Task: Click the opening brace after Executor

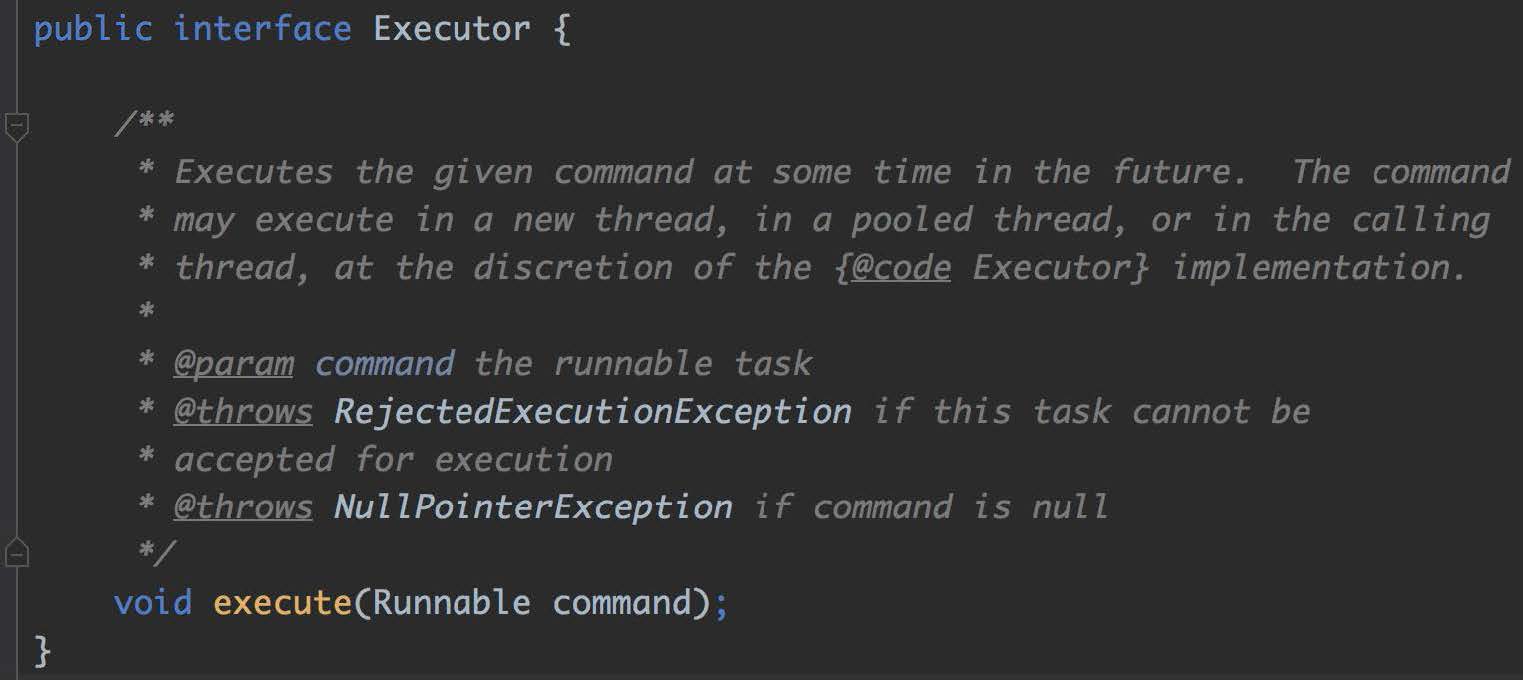Action: coord(561,29)
